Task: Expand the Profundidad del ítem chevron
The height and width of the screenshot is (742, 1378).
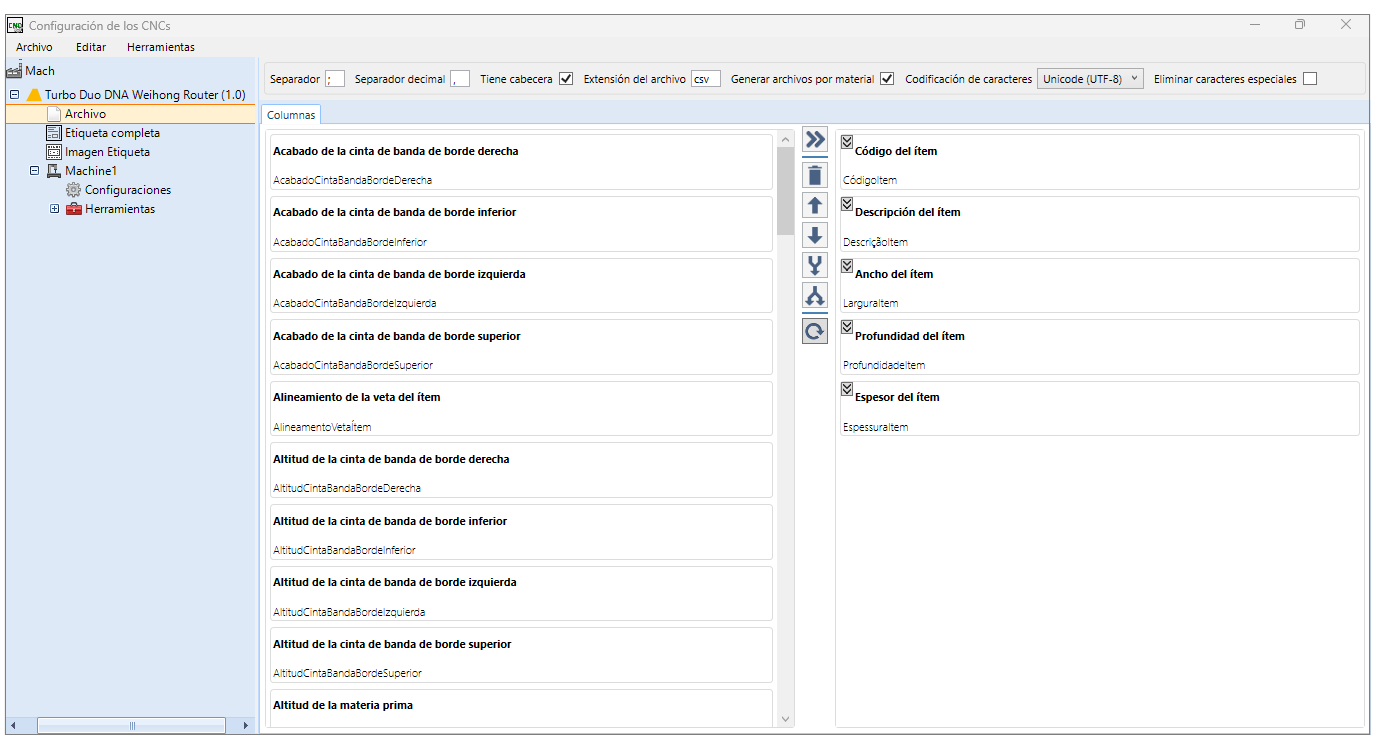Action: point(847,326)
